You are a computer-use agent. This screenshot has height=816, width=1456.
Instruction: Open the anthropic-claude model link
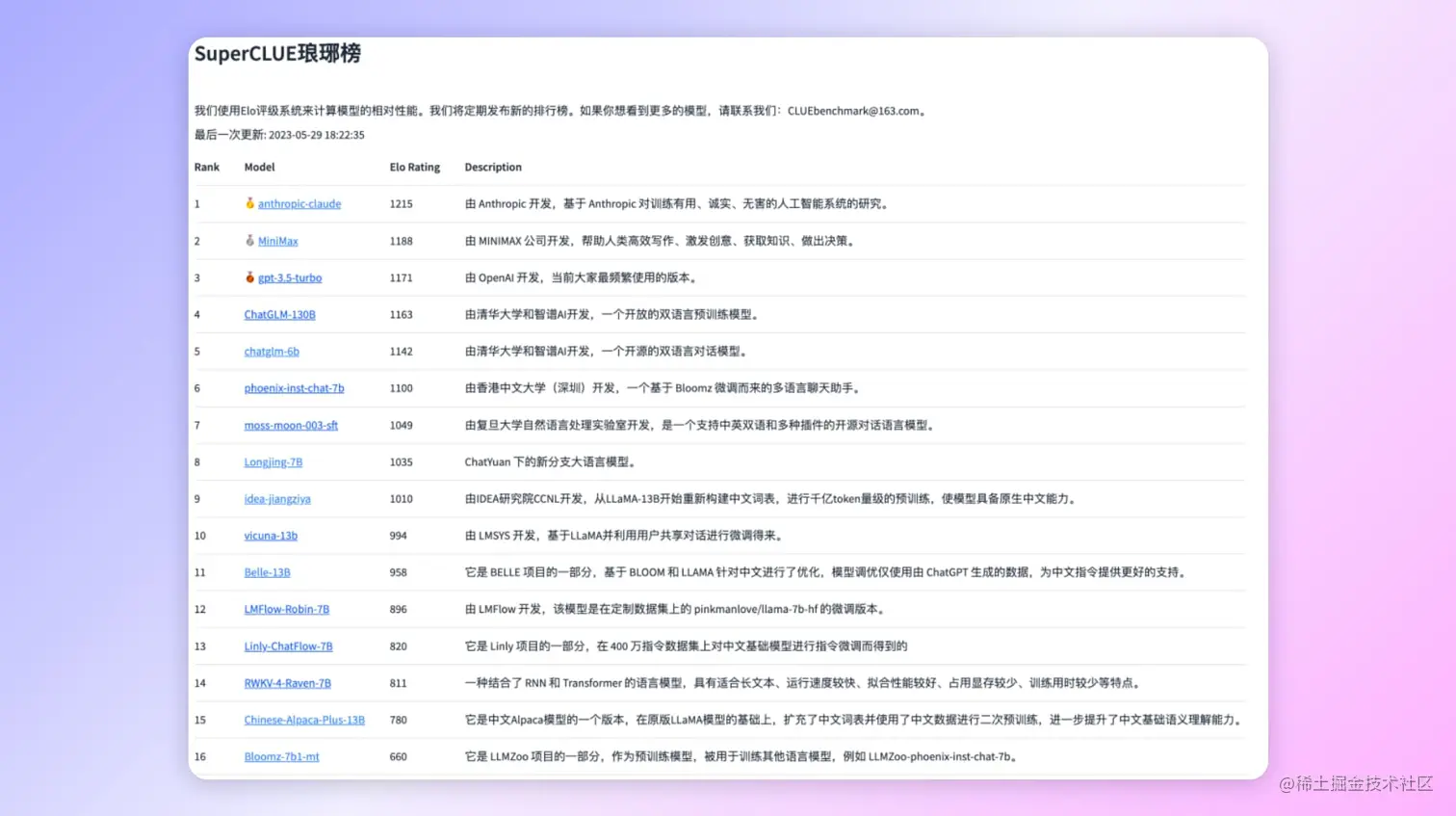pos(299,204)
